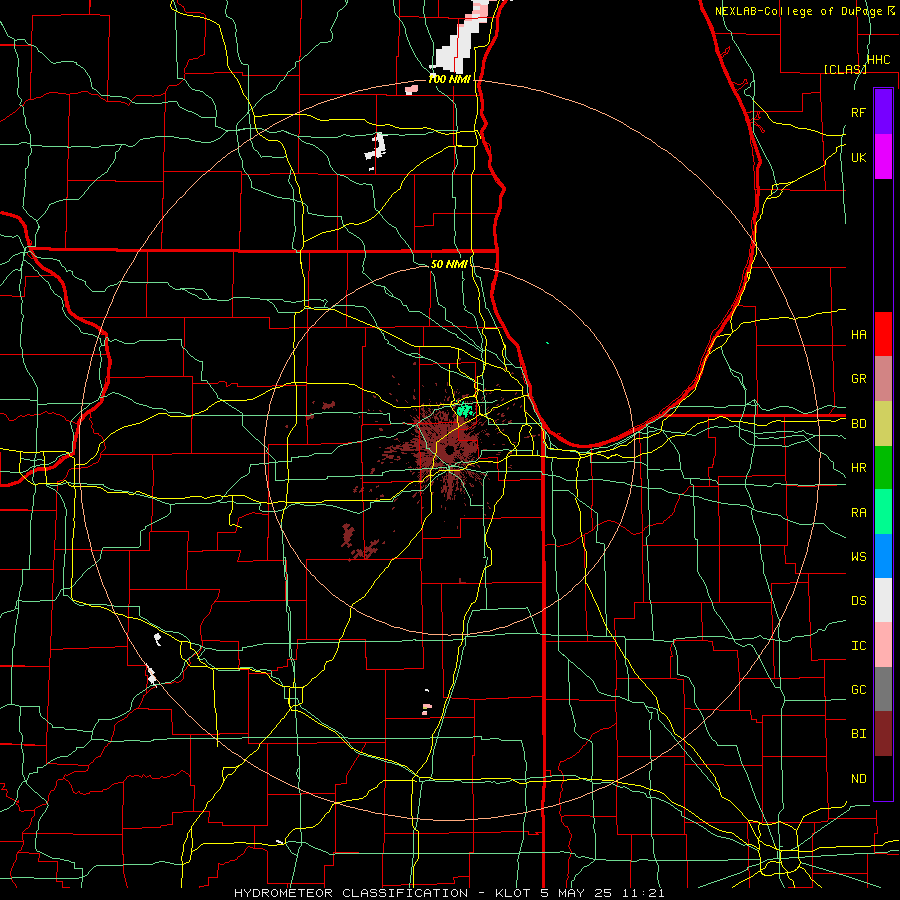Image resolution: width=900 pixels, height=900 pixels.
Task: Click the GR legend label
Action: tap(859, 379)
